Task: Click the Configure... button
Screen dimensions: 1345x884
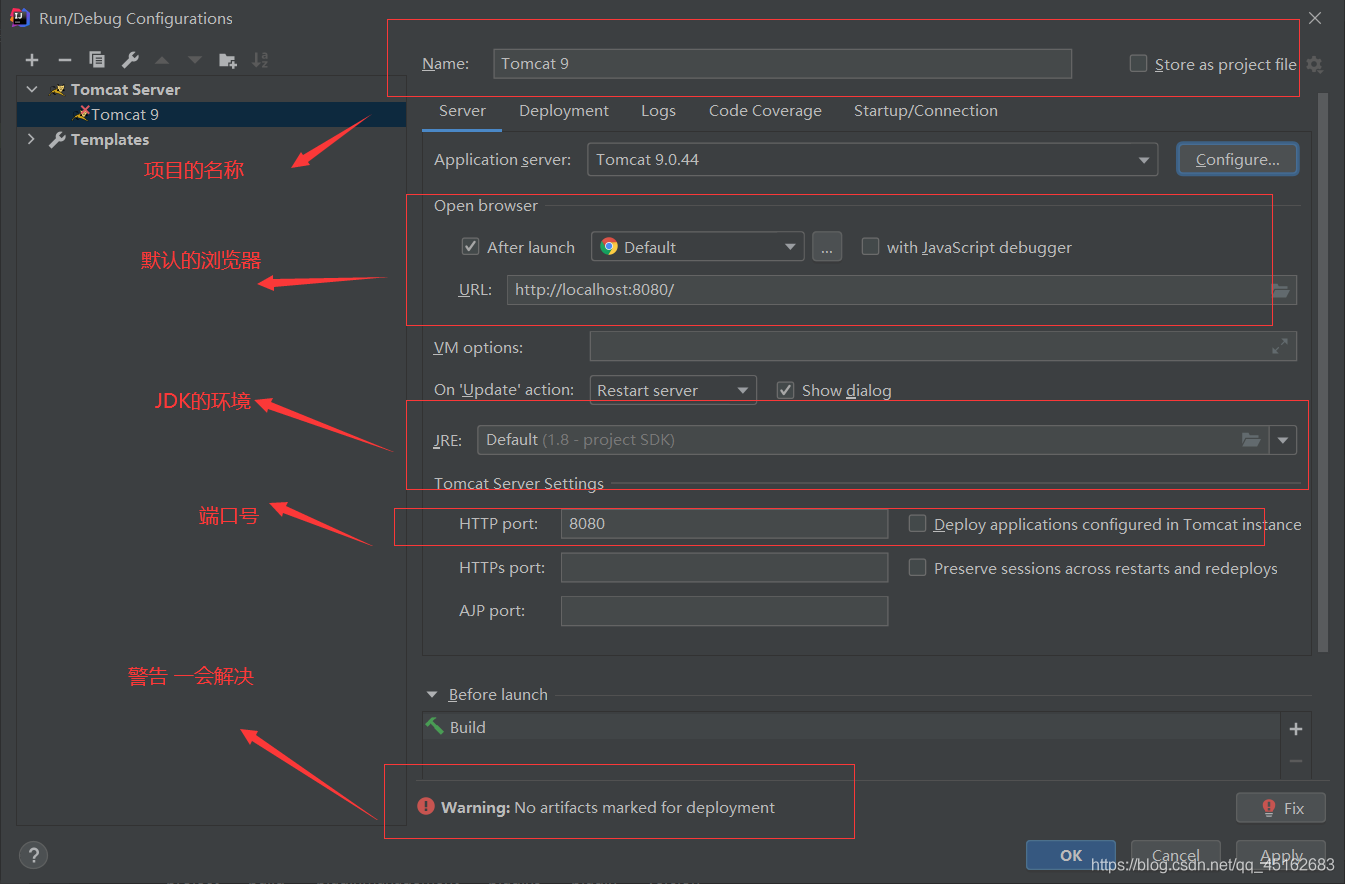Action: 1238,159
